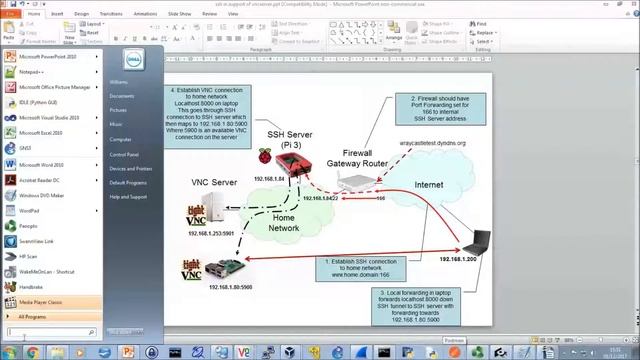Launch Media Player Classic from the Start menu
640x360 pixels.
(x=52, y=302)
